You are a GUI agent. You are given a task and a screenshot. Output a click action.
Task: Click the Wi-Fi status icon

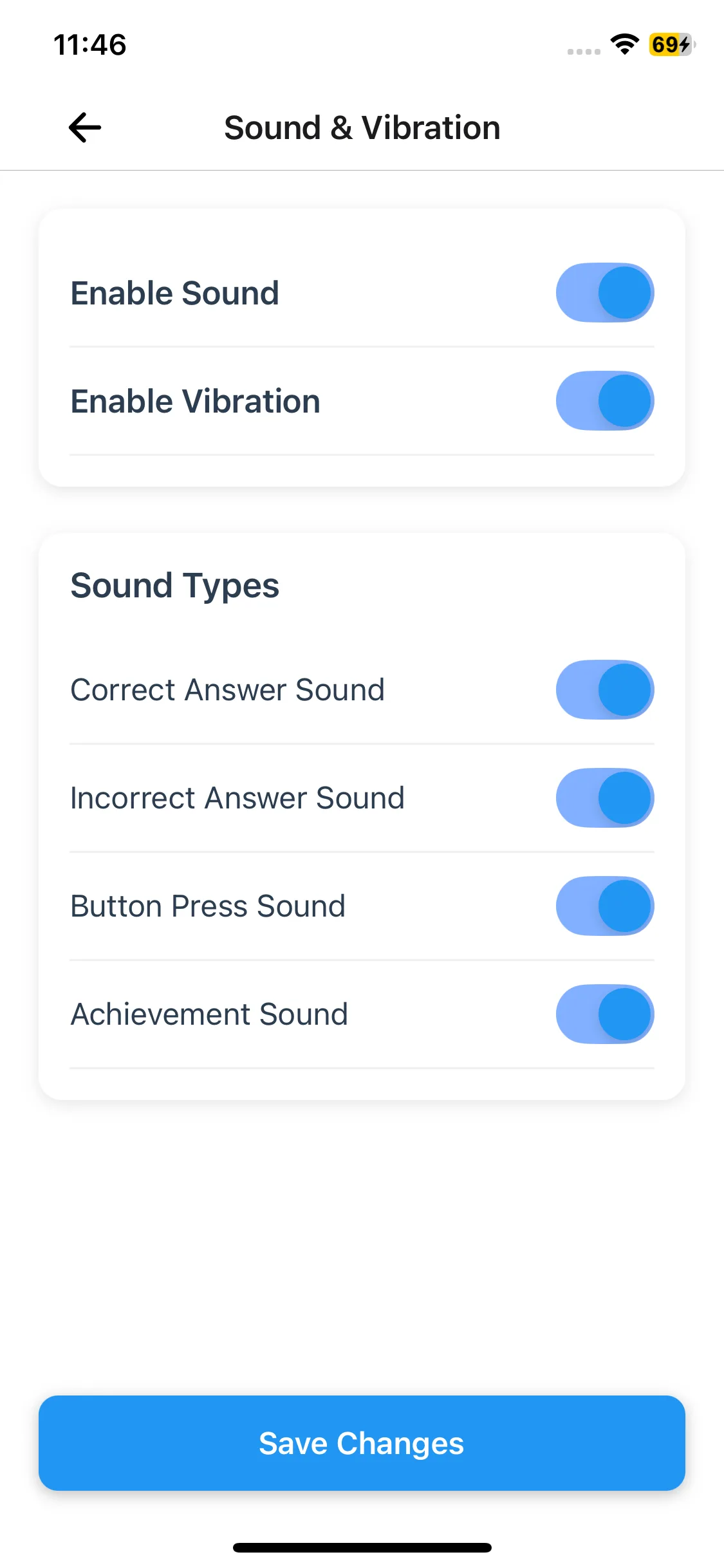[624, 44]
